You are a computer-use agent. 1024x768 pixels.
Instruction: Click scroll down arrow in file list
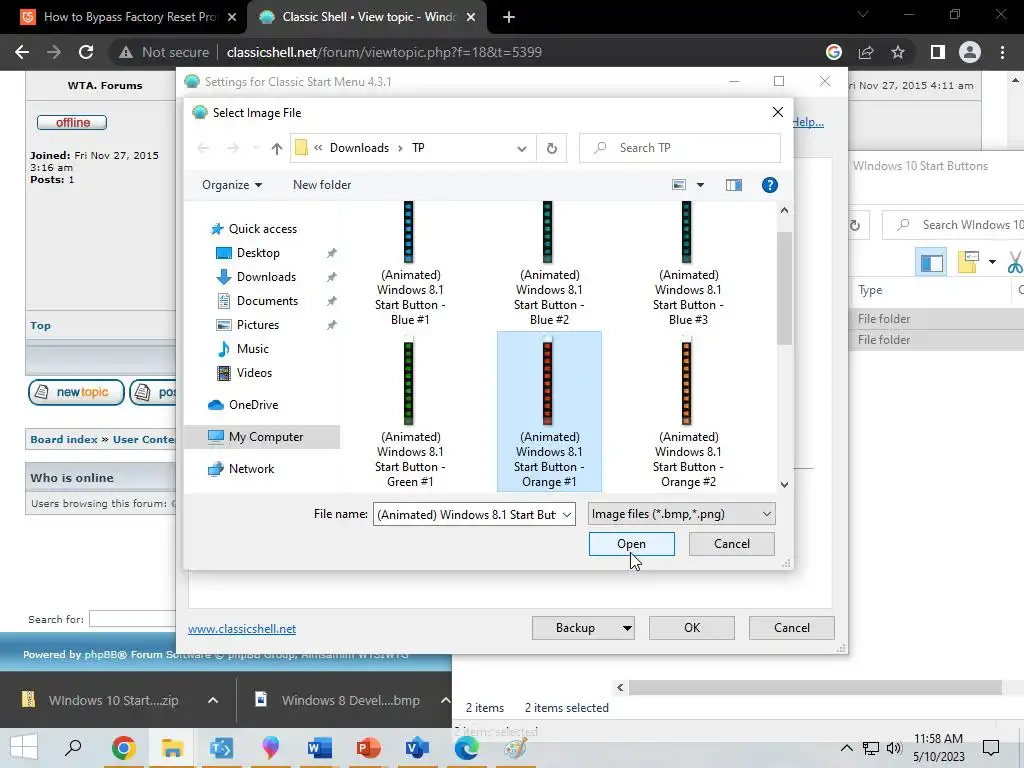tap(784, 485)
